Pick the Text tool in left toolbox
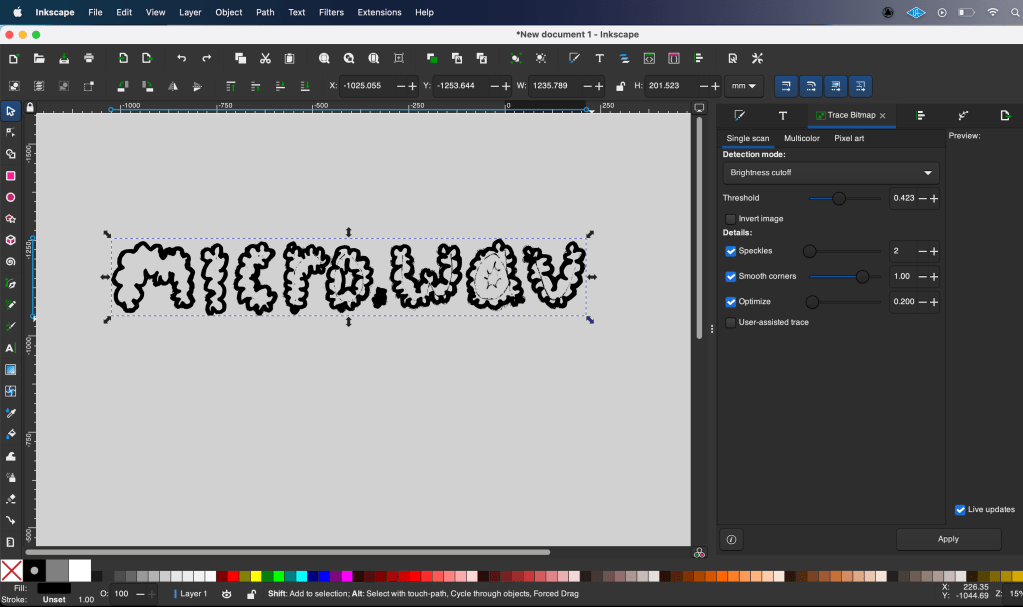 click(x=11, y=348)
